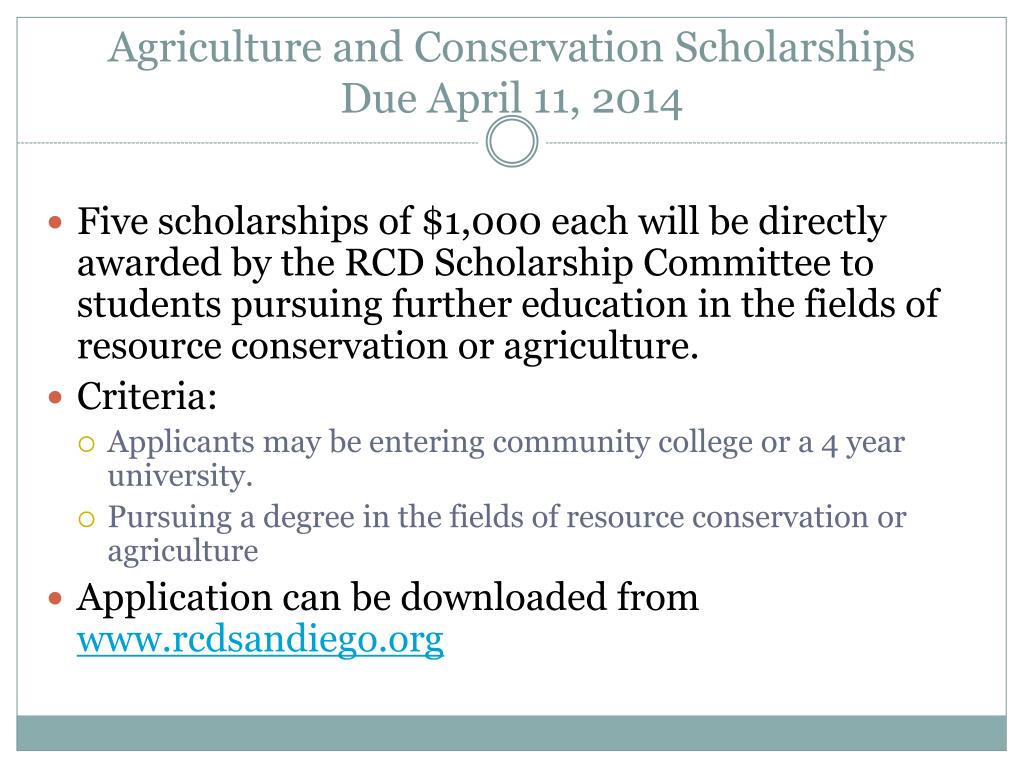
Task: Click the word university in the sub-bullet
Action: click(x=176, y=476)
